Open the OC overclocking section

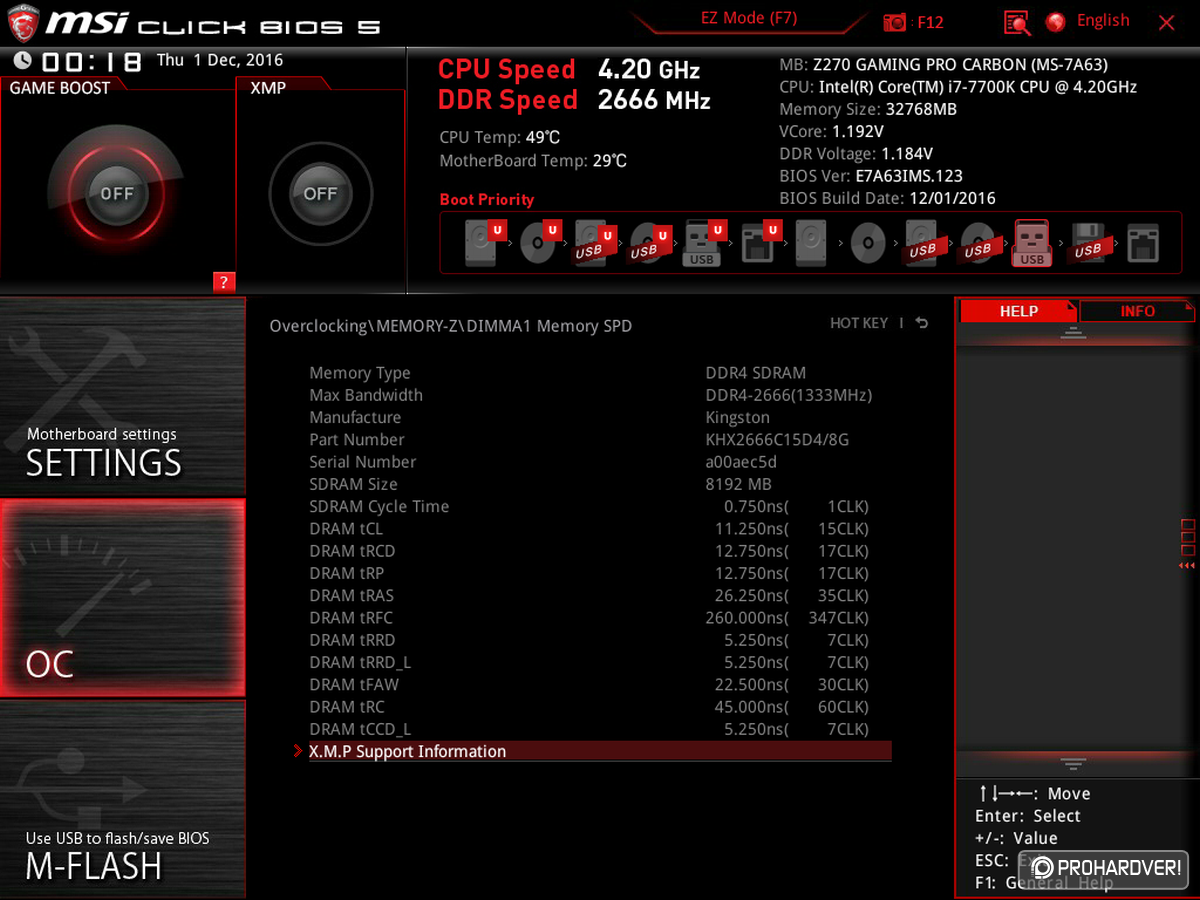point(122,598)
